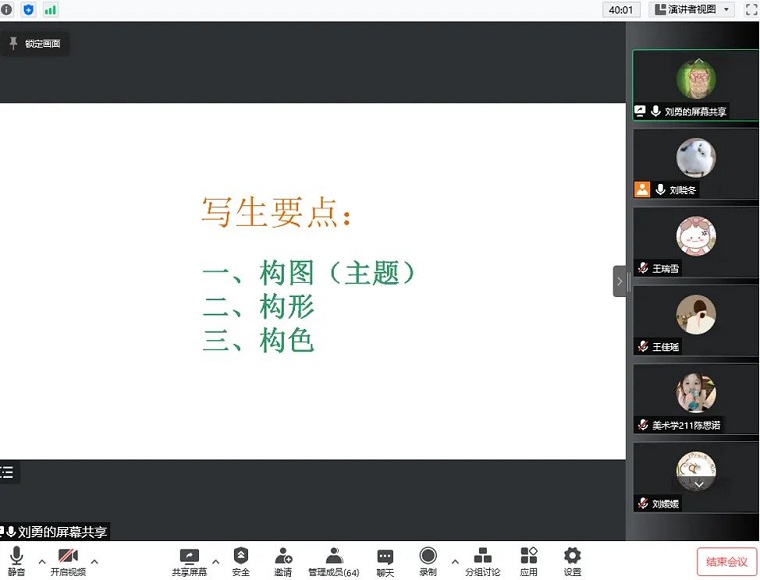This screenshot has height=580, width=760.
Task: Click the invite (邀请) icon
Action: click(283, 558)
